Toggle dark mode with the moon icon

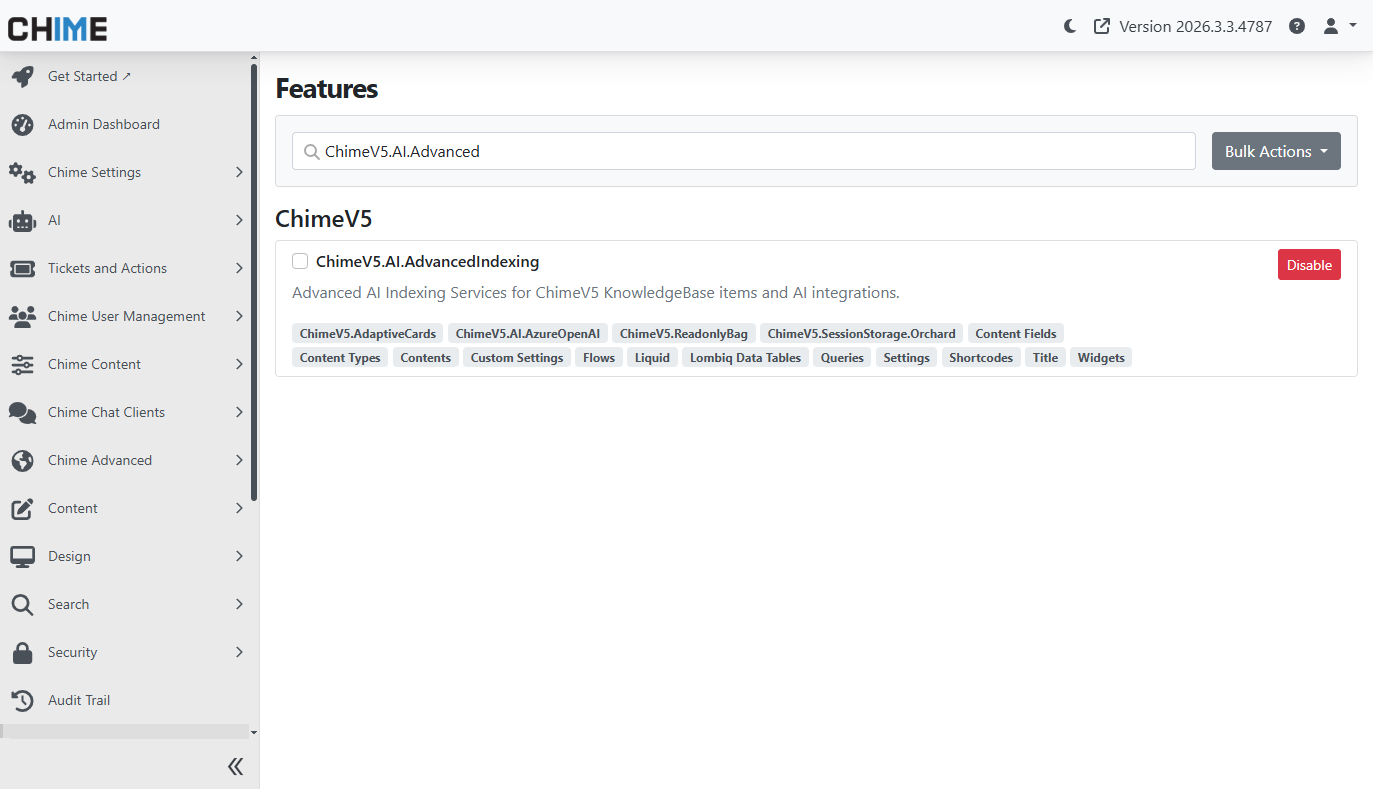[1070, 27]
